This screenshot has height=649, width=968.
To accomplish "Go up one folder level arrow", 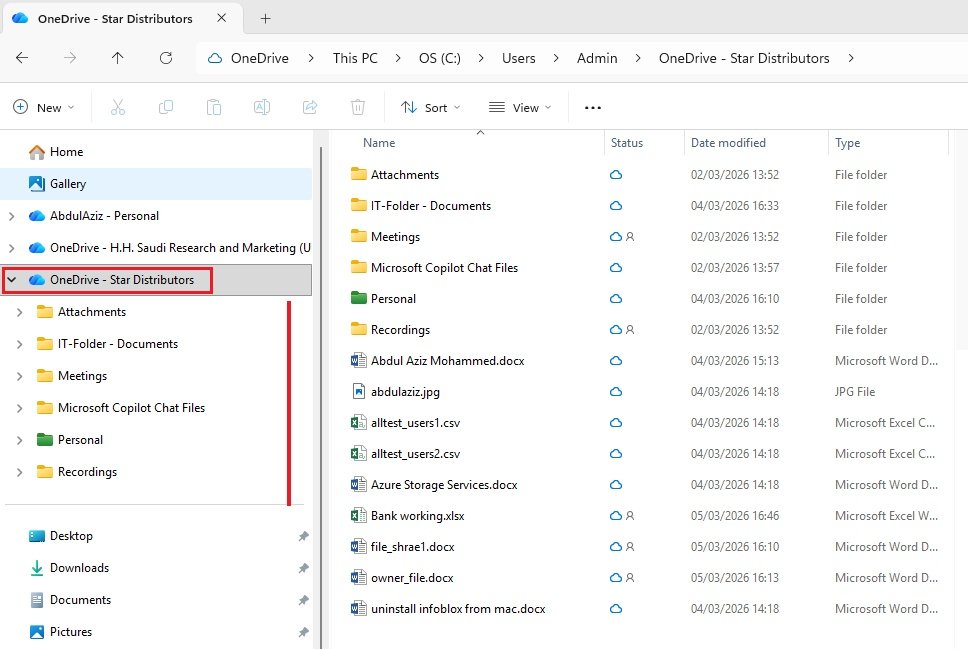I will [x=117, y=58].
